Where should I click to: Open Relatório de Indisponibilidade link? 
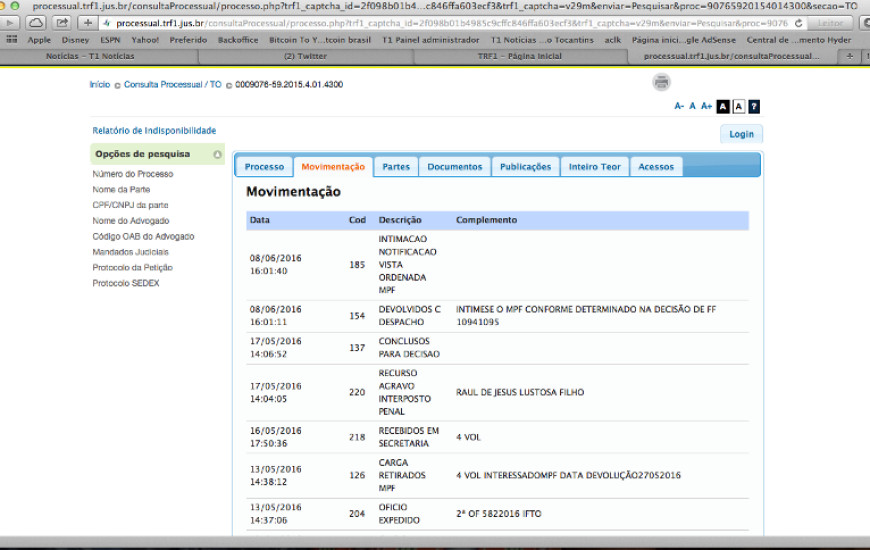[x=154, y=131]
